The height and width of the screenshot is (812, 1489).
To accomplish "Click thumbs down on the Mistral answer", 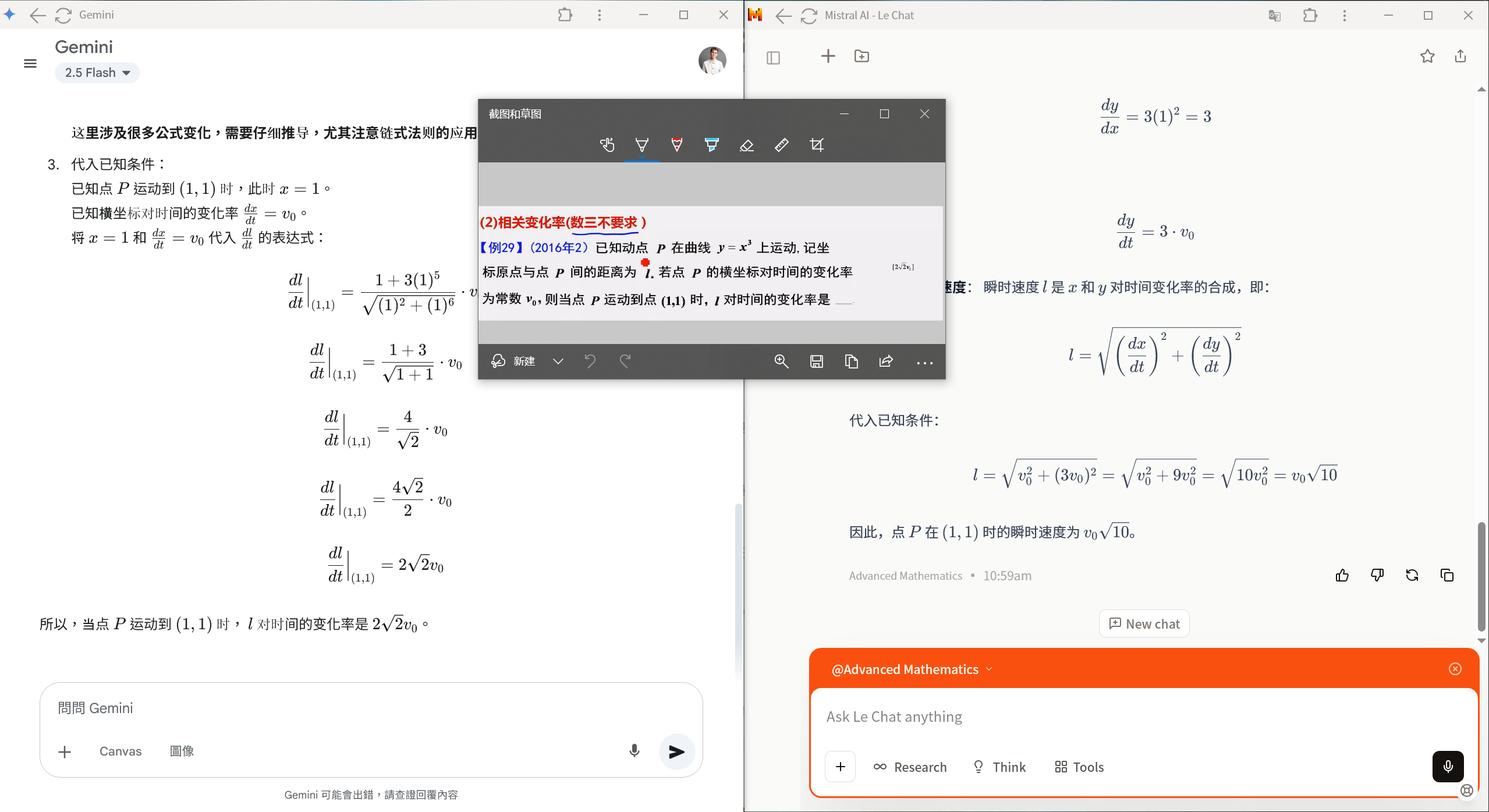I will (x=1377, y=576).
